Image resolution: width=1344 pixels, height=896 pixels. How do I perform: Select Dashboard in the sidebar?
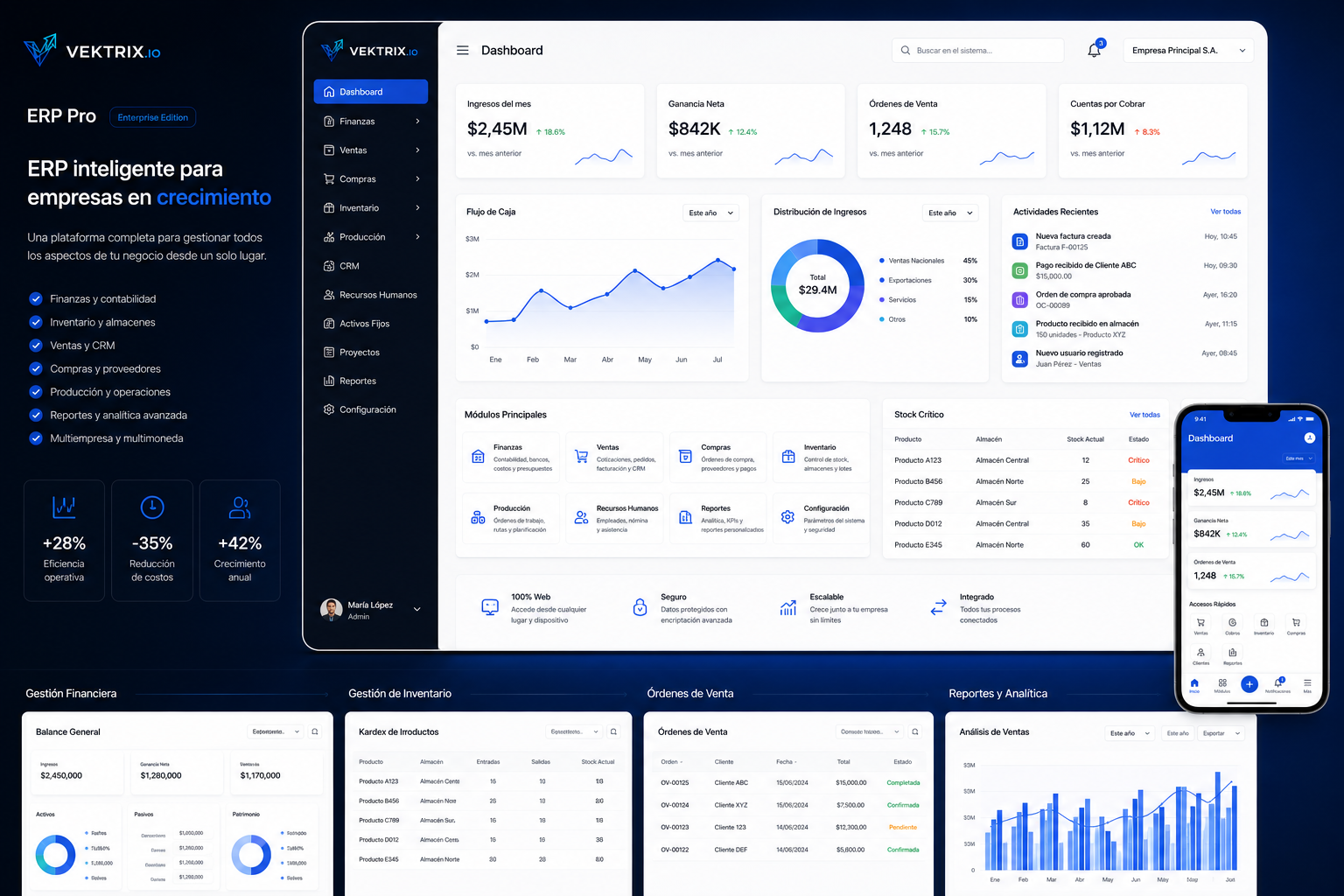click(371, 92)
